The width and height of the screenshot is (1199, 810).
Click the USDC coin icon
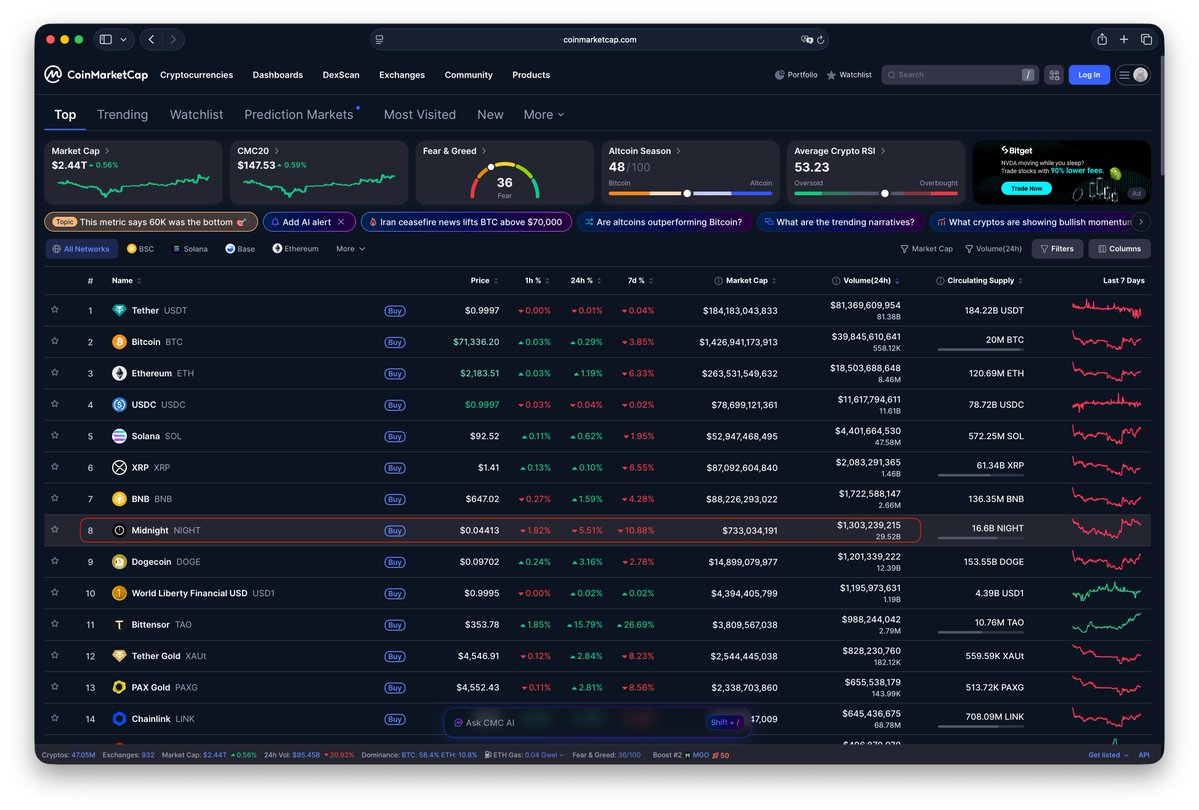119,405
